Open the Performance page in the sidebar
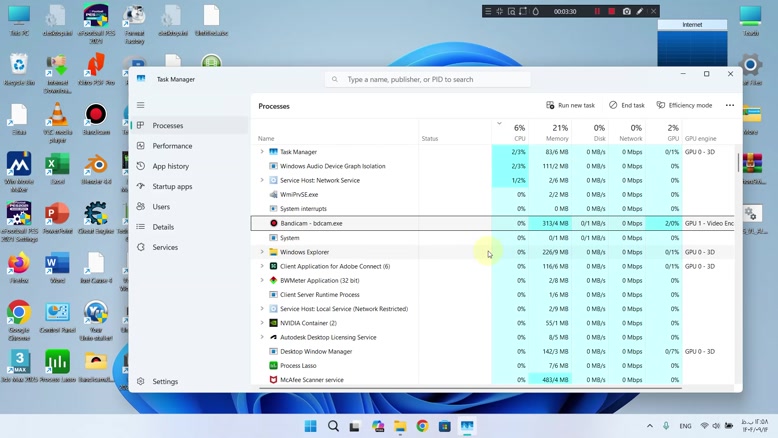 (172, 146)
